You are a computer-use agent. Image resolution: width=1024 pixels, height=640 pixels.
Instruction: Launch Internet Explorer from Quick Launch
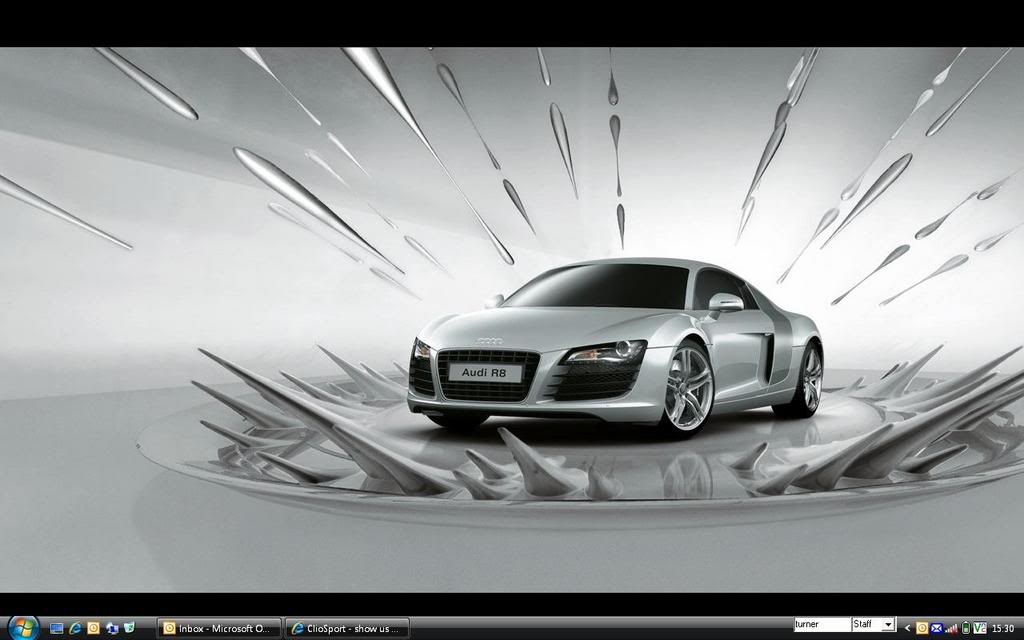coord(76,629)
